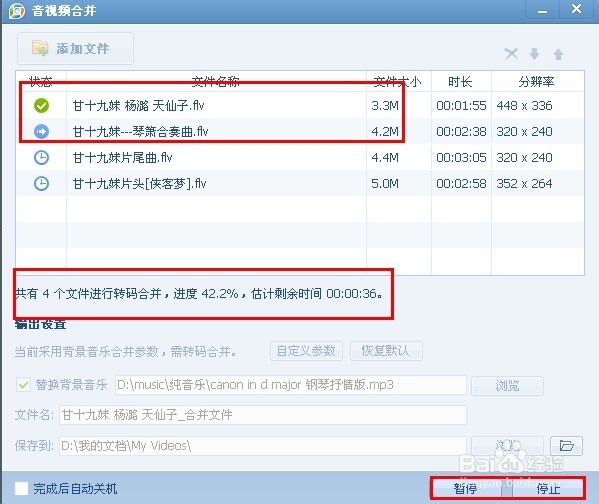
Task: Click the 状态 column header
Action: pos(41,81)
